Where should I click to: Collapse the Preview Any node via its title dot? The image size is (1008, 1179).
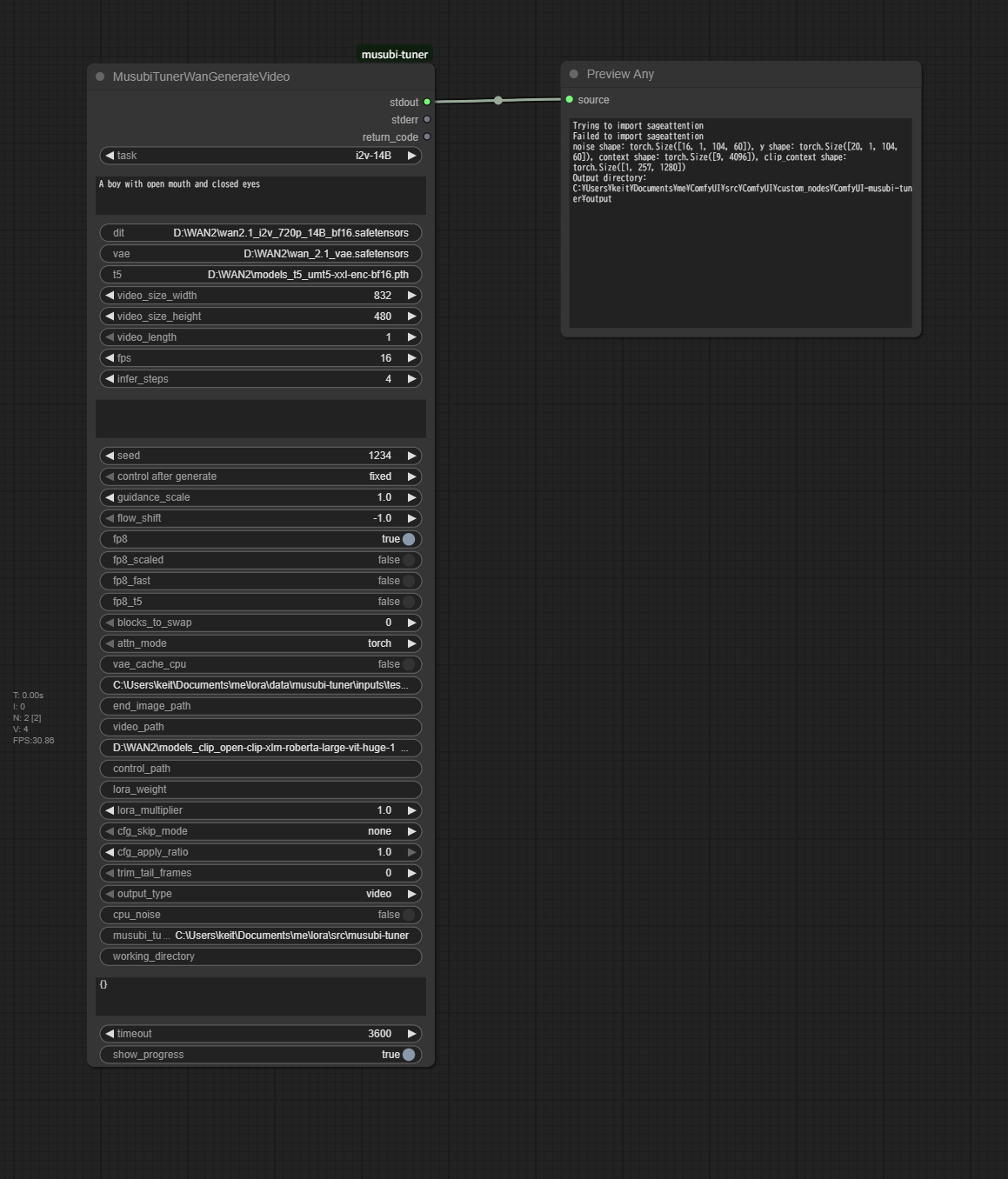pos(574,74)
